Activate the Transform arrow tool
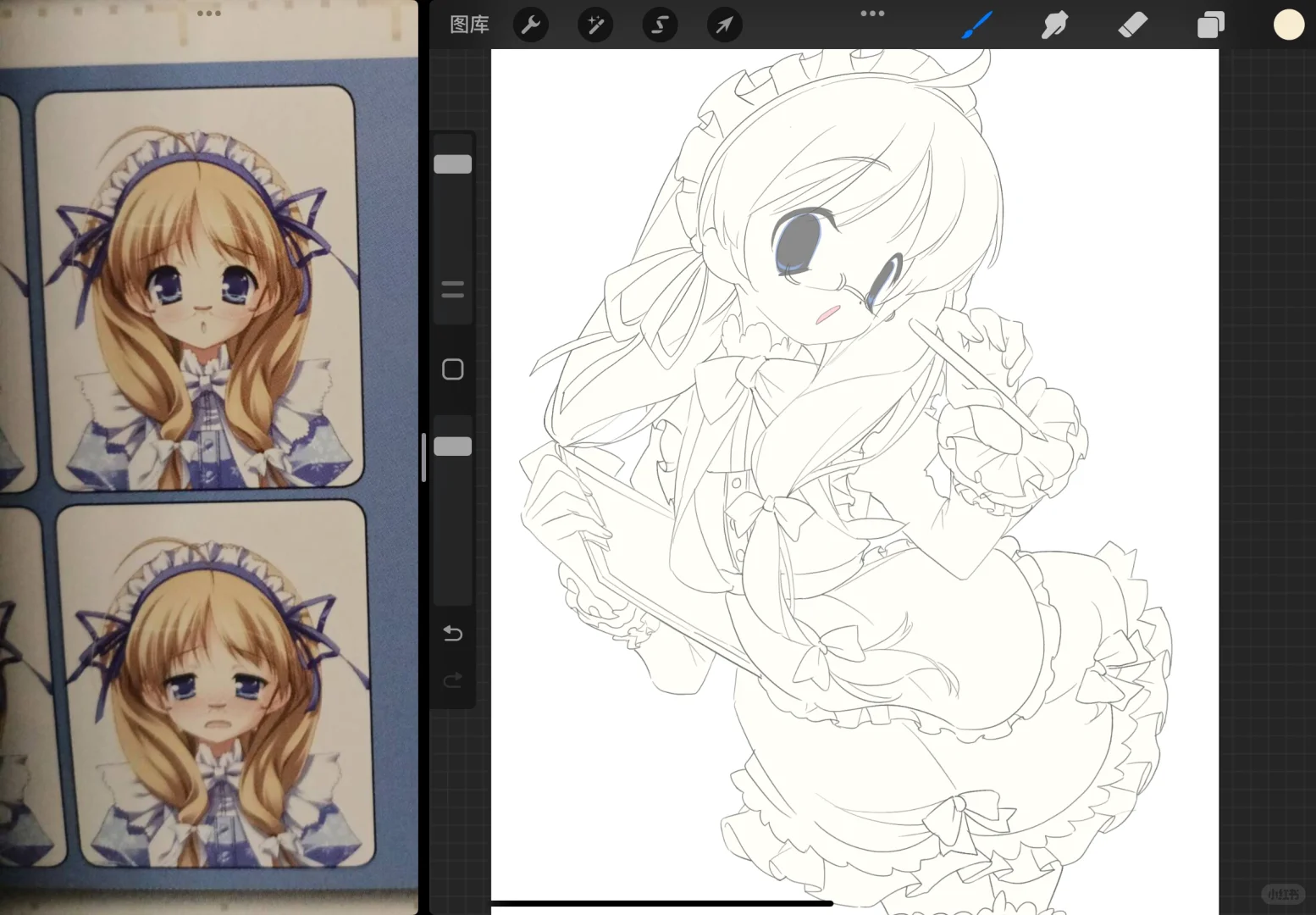 coord(724,25)
